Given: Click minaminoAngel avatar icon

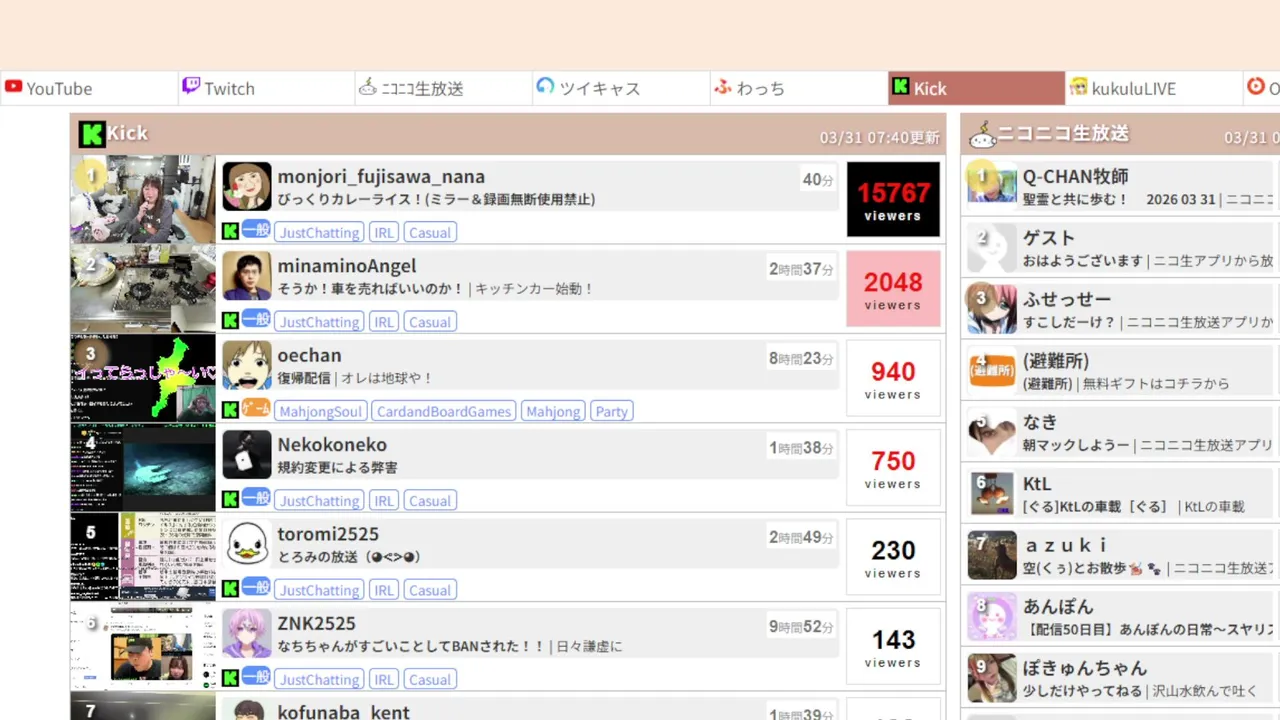Looking at the screenshot, I should coord(247,276).
